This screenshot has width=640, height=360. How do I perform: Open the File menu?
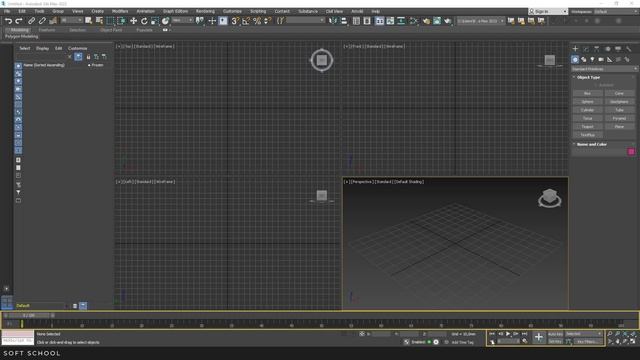click(x=7, y=11)
